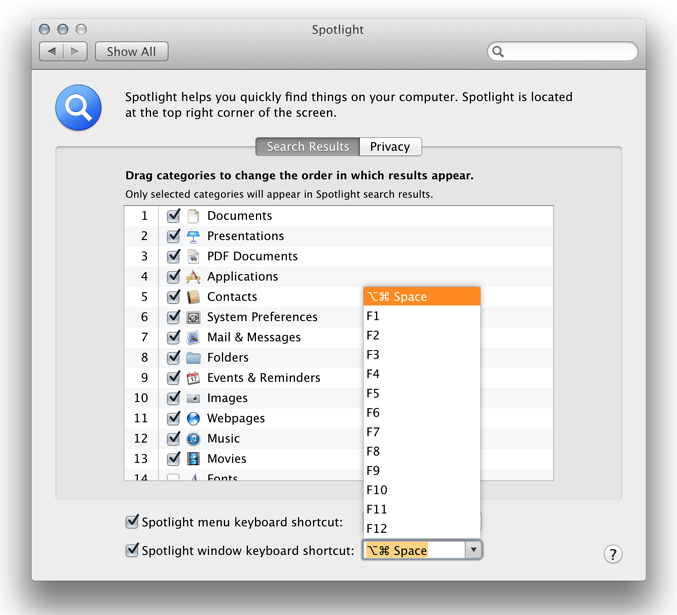This screenshot has width=677, height=615.
Task: Click the large blue Spotlight magnifier icon
Action: (x=78, y=108)
